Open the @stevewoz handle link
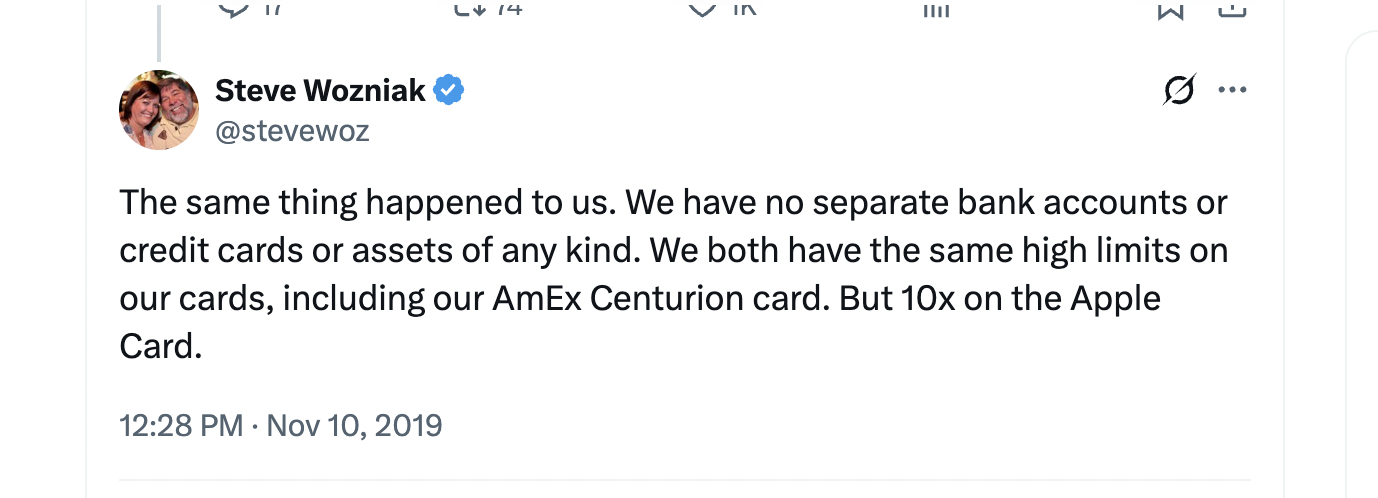This screenshot has width=1378, height=498. click(292, 130)
